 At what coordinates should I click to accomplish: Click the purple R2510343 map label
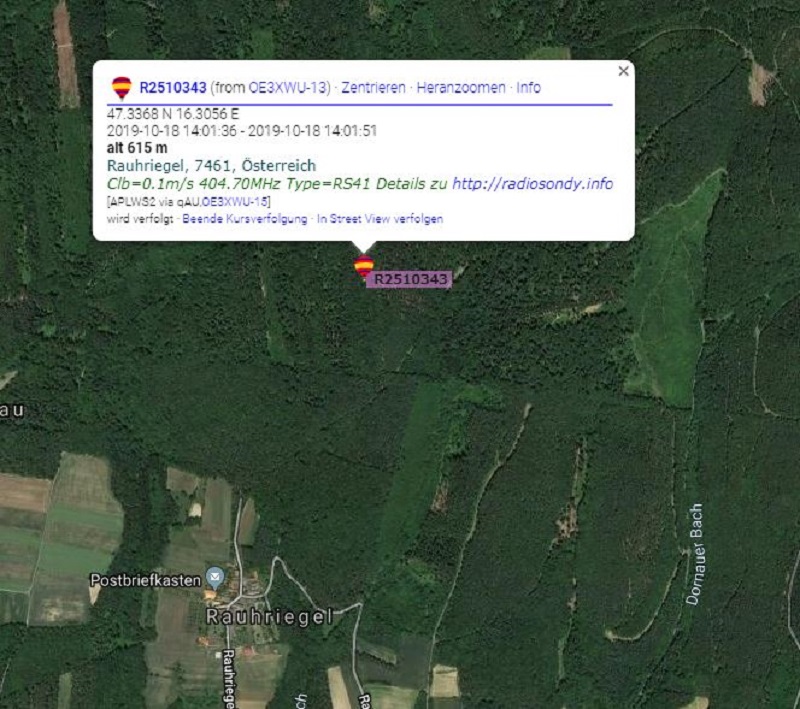[409, 280]
